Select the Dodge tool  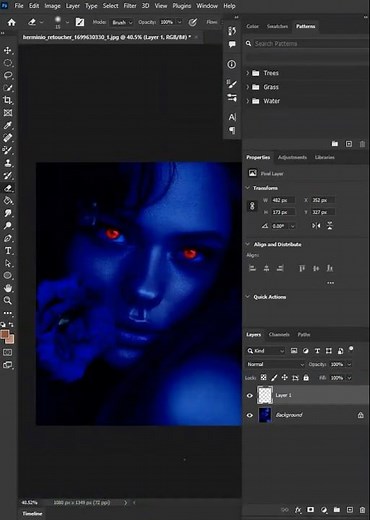point(8,226)
